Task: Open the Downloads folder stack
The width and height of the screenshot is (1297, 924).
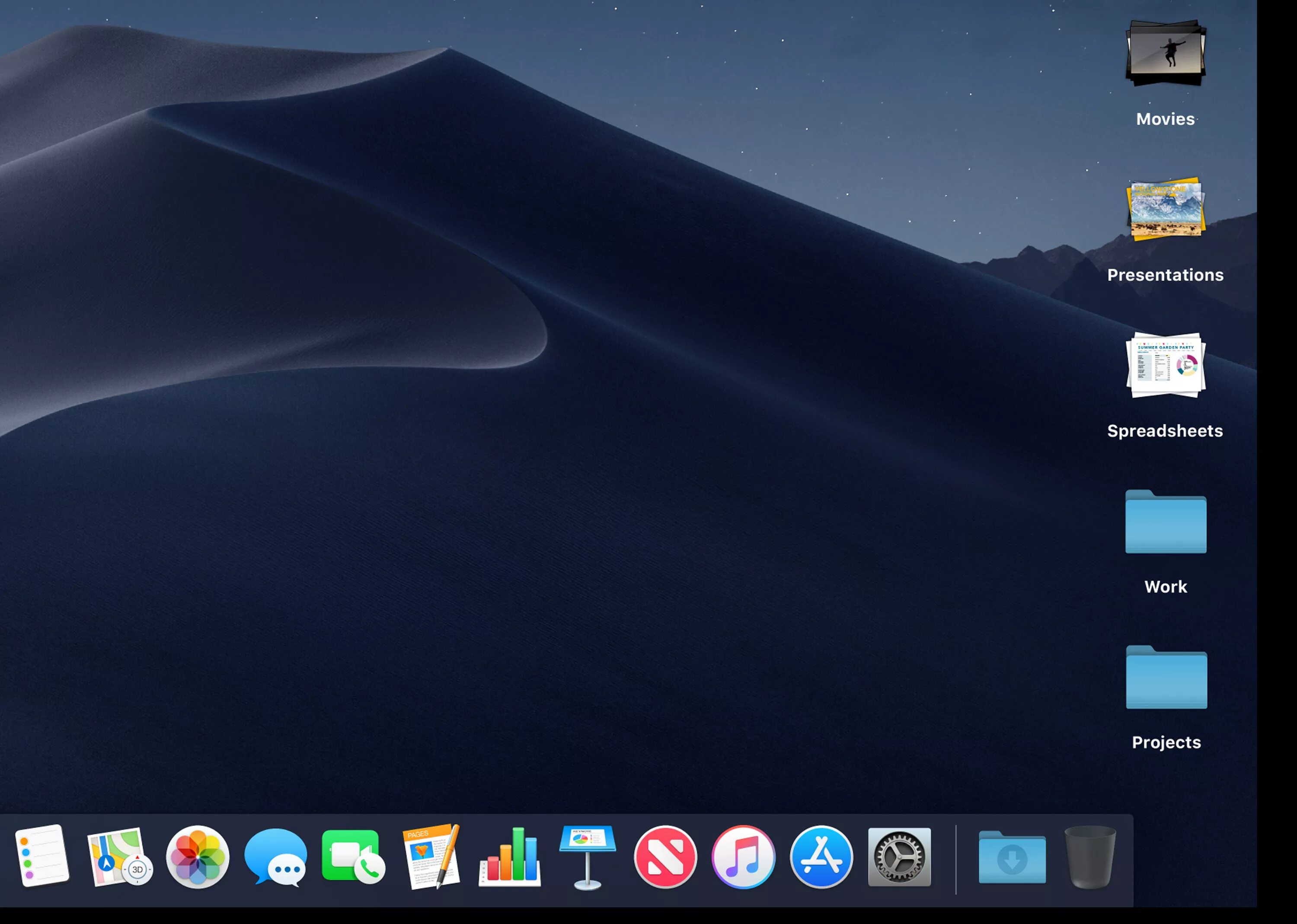Action: [x=1012, y=858]
